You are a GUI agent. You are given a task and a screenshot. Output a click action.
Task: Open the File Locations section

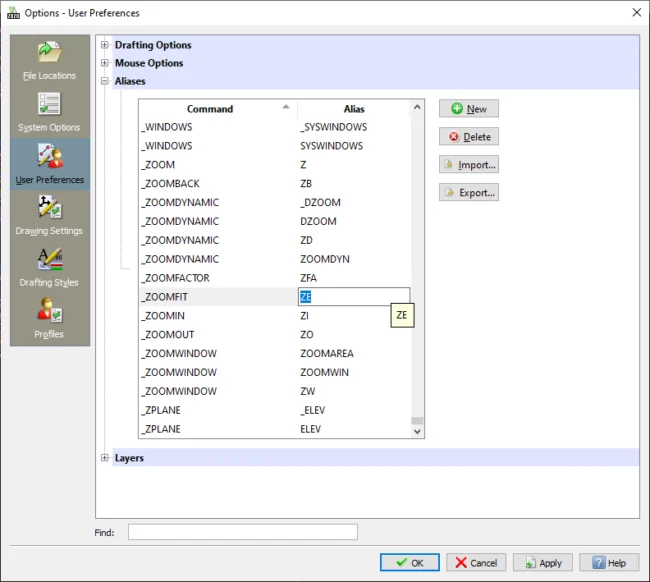tap(49, 61)
